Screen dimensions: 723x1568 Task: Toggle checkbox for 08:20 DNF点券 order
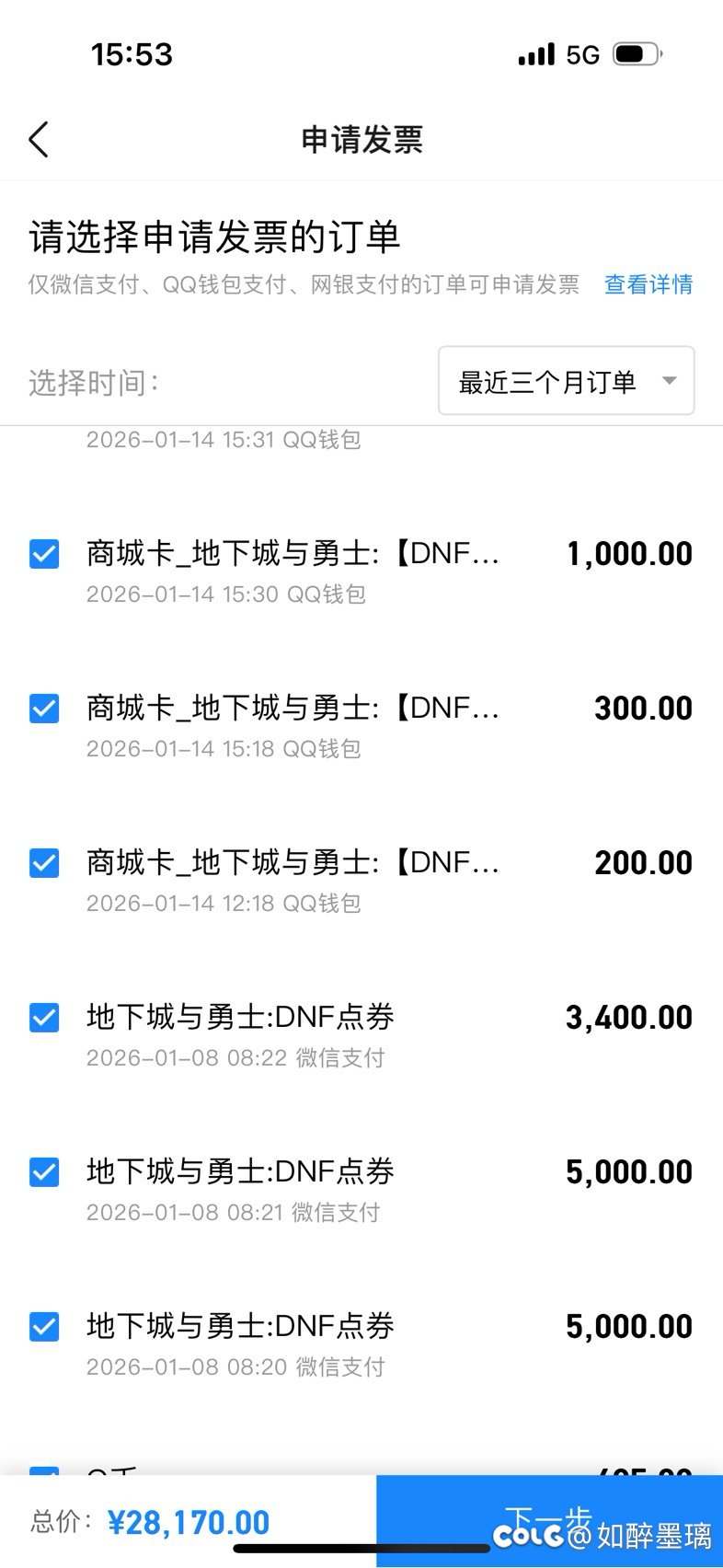point(44,1327)
